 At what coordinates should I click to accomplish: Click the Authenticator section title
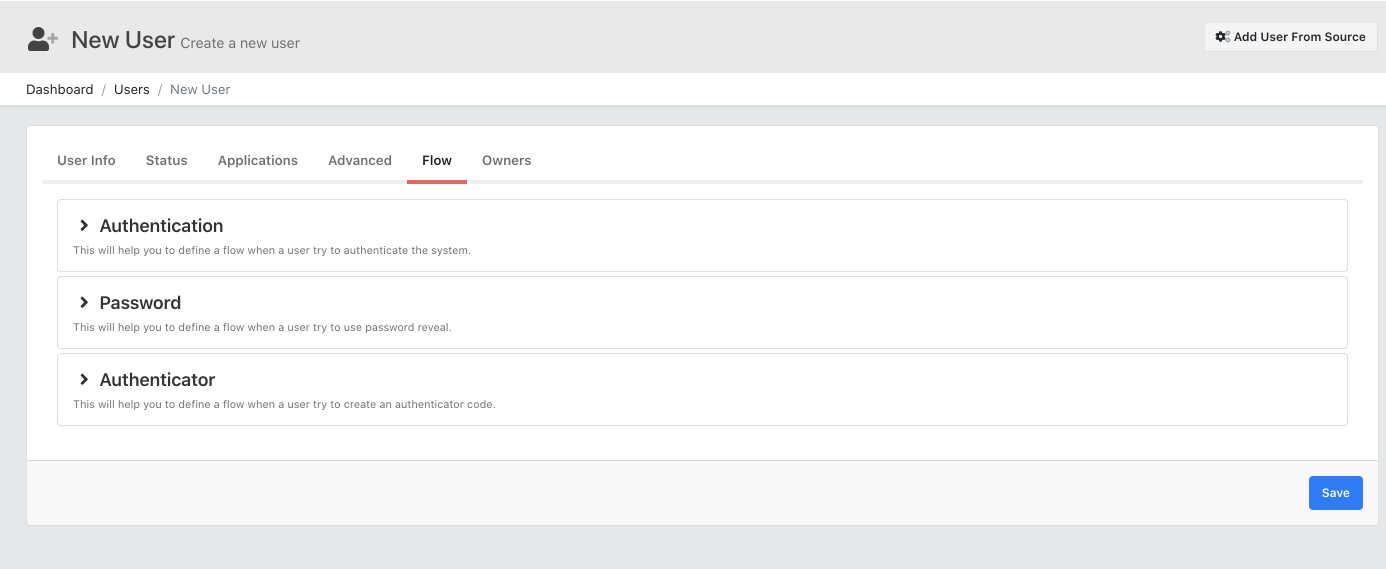157,380
